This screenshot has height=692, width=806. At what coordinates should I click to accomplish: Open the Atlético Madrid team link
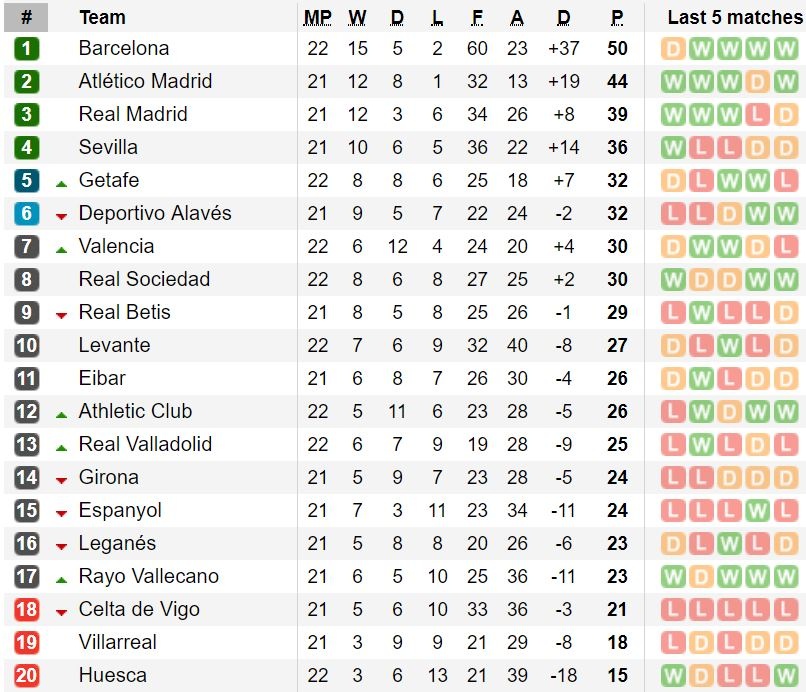pos(145,82)
